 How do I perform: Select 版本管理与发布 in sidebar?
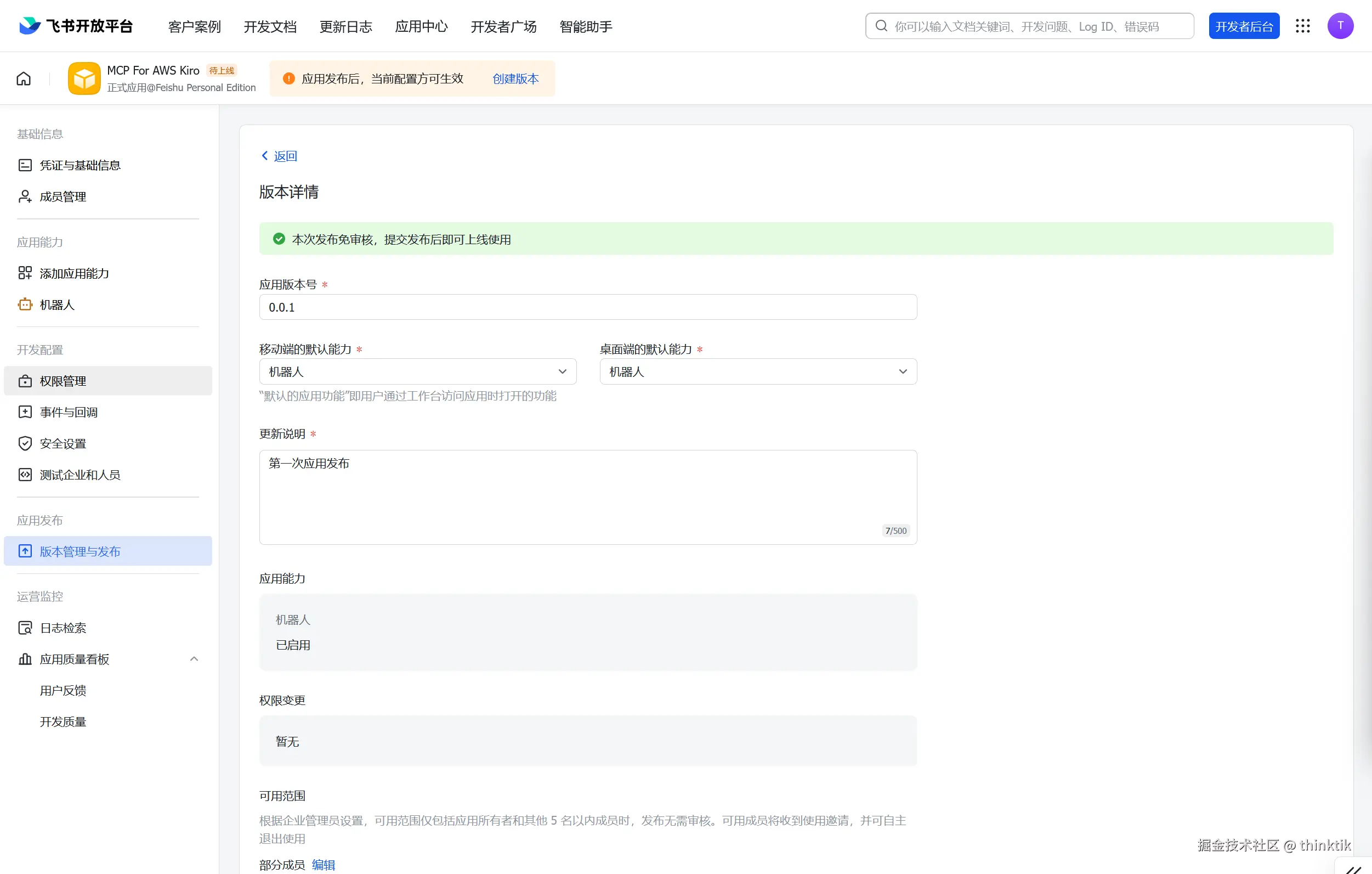(80, 551)
